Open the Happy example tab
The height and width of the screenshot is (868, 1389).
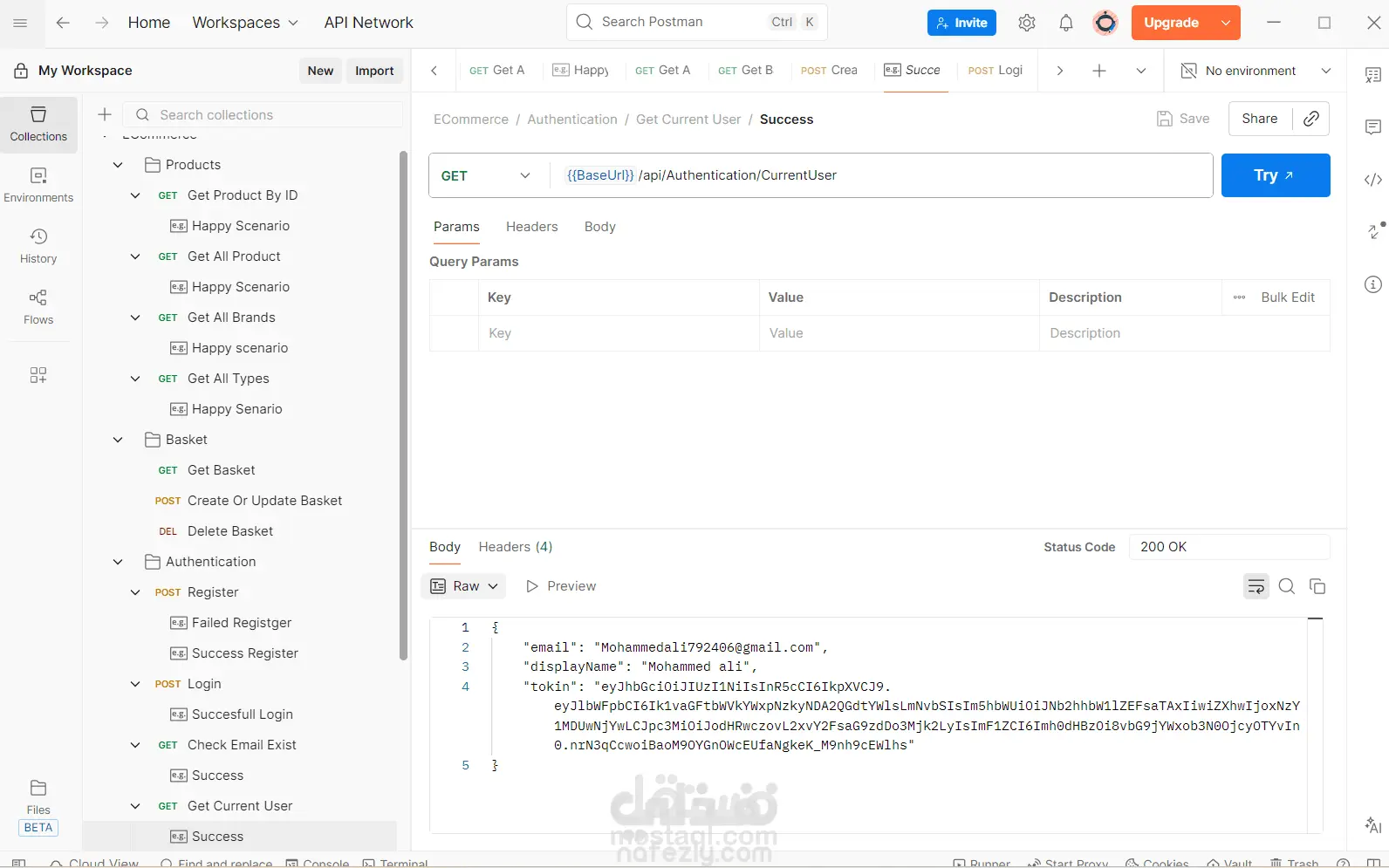(x=580, y=71)
